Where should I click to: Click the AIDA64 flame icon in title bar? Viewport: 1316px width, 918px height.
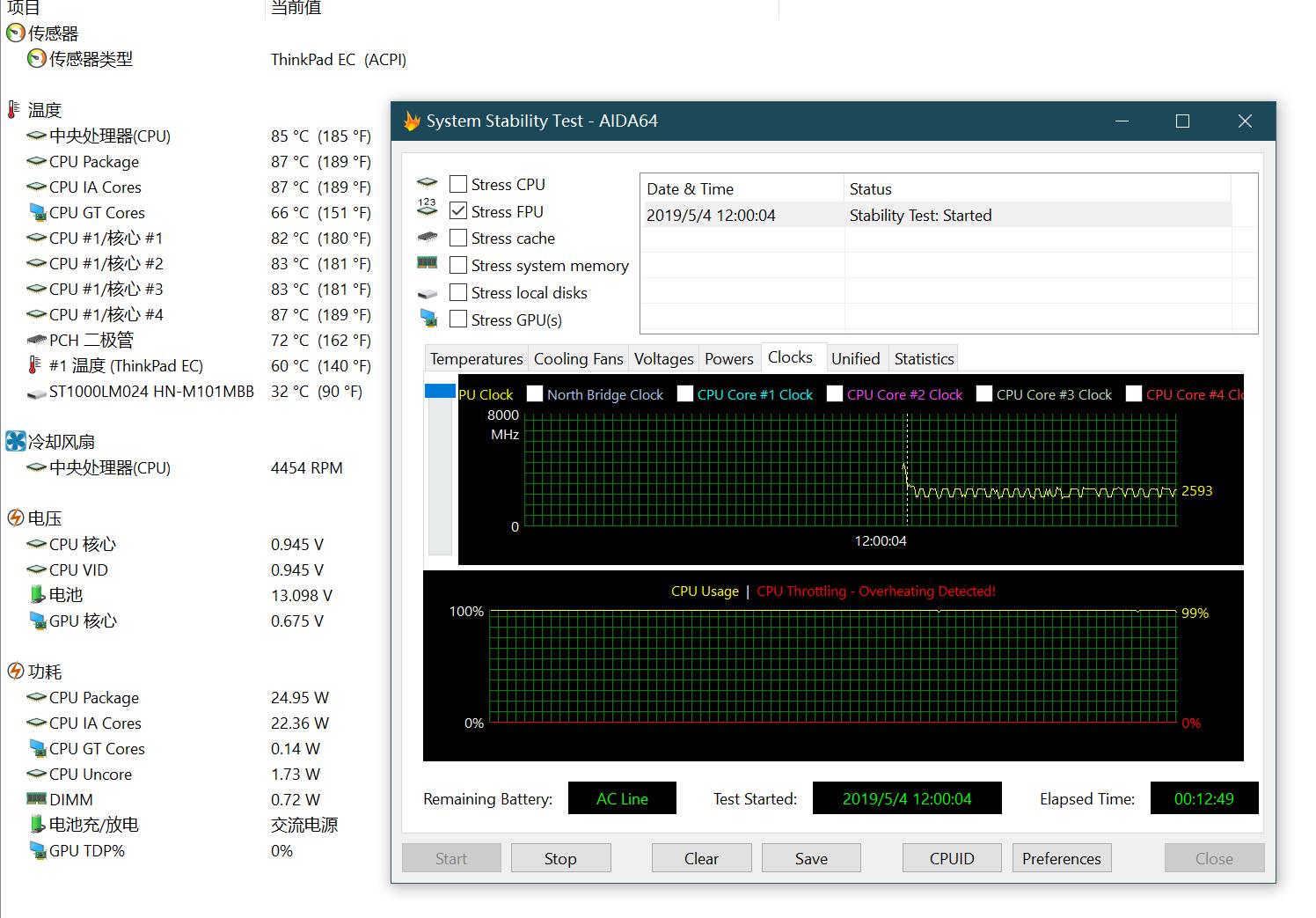[412, 121]
